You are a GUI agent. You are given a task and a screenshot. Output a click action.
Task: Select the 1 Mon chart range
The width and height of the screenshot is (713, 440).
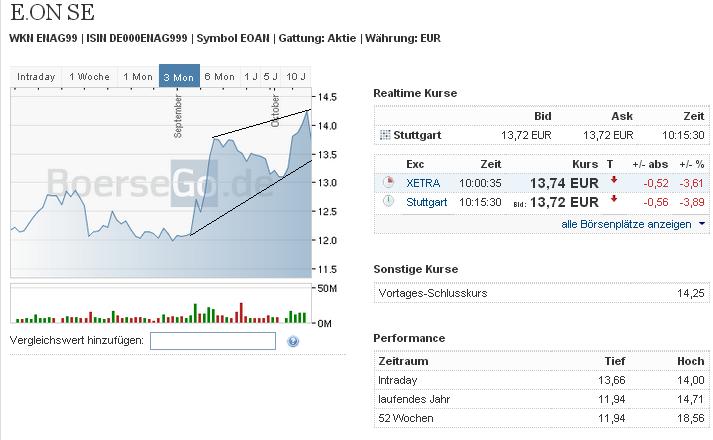click(x=137, y=77)
